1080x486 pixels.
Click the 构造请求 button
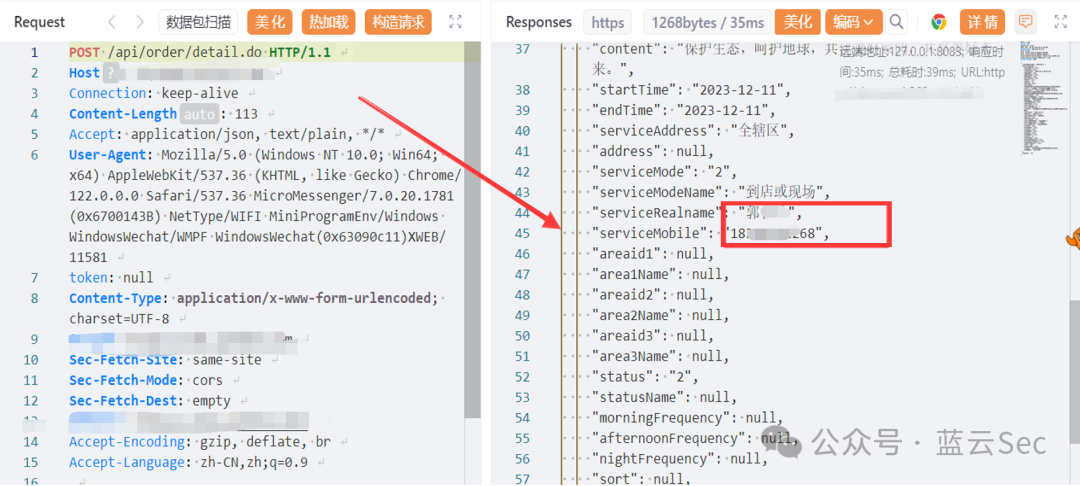point(398,22)
